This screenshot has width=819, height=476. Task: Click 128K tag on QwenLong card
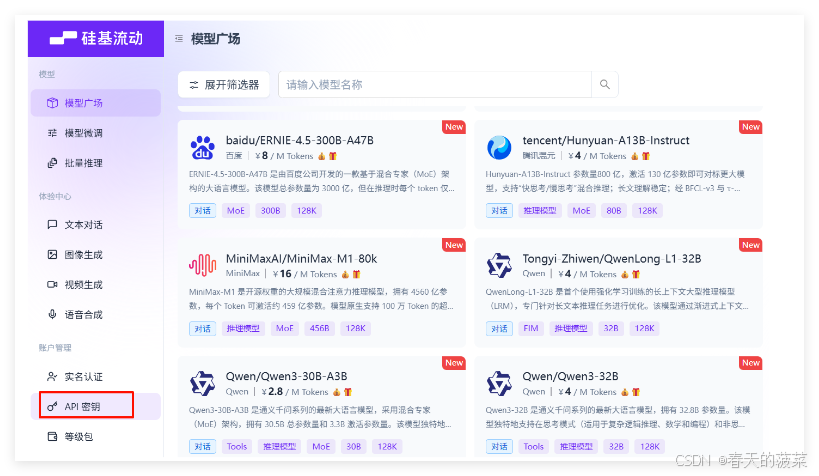644,328
